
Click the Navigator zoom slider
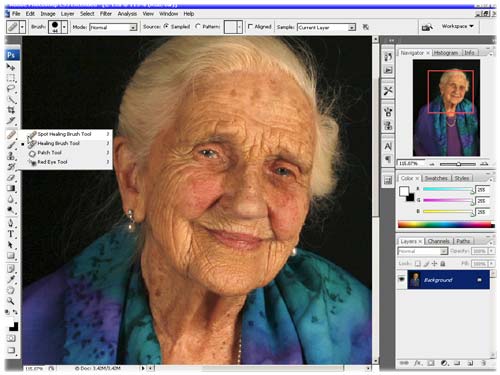[458, 164]
